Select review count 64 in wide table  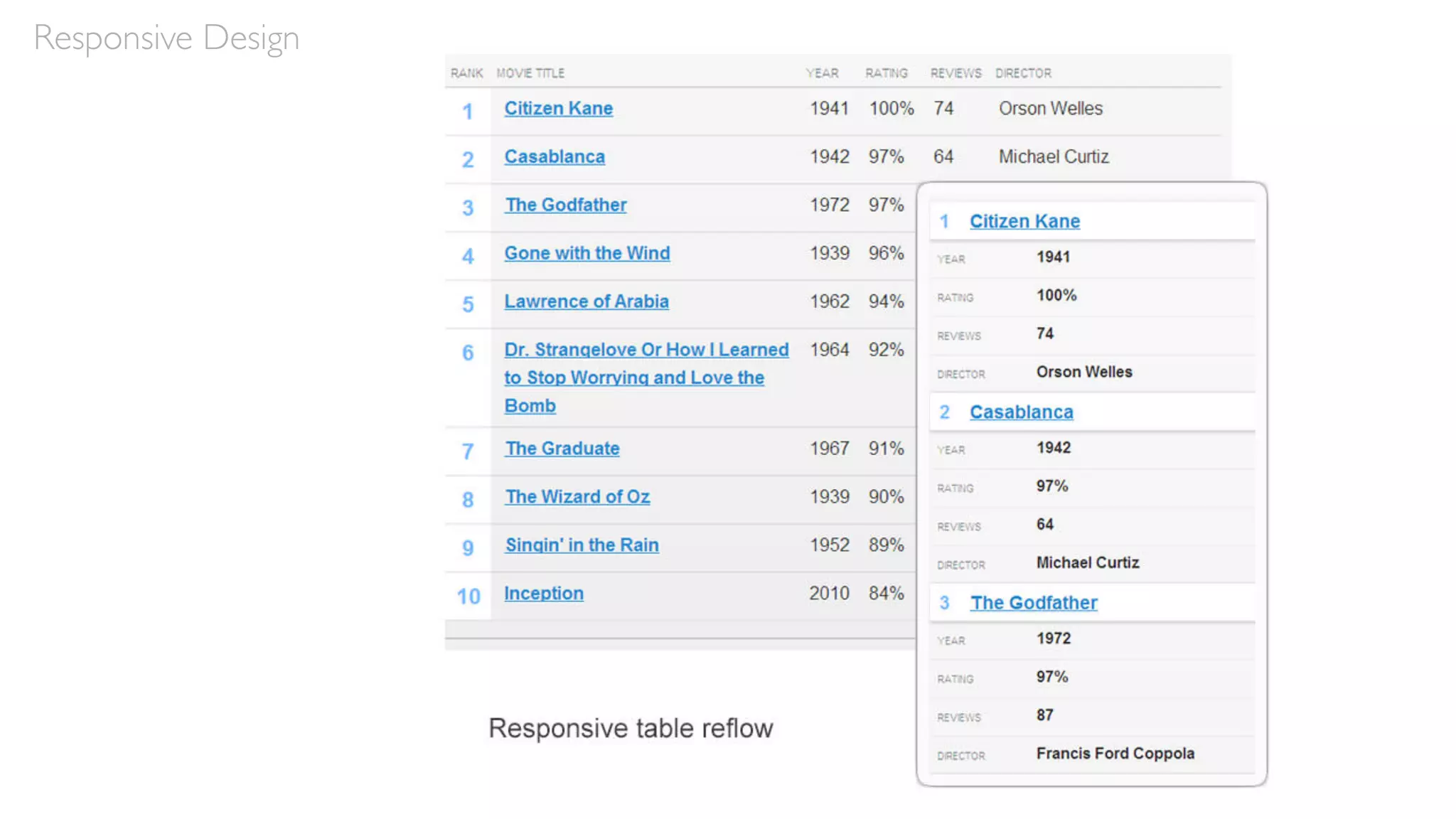point(943,157)
